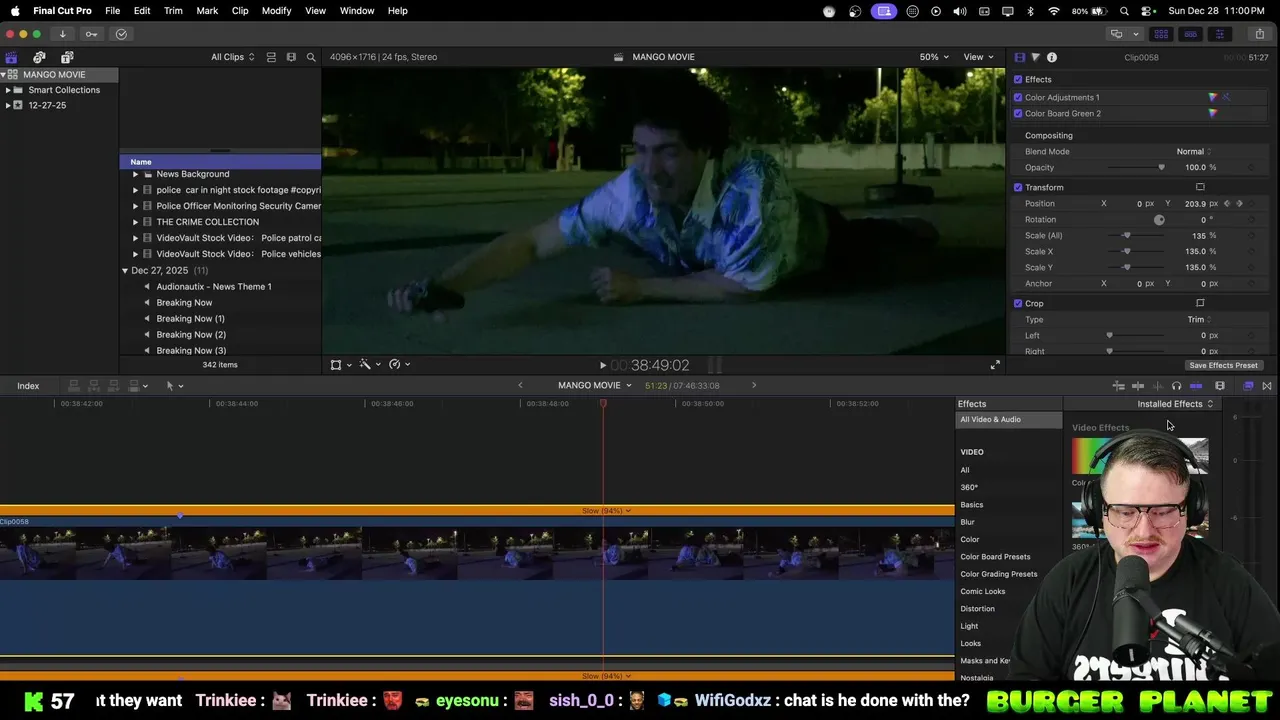The image size is (1280, 720).
Task: Open the All Clips filter dropdown
Action: tap(232, 57)
